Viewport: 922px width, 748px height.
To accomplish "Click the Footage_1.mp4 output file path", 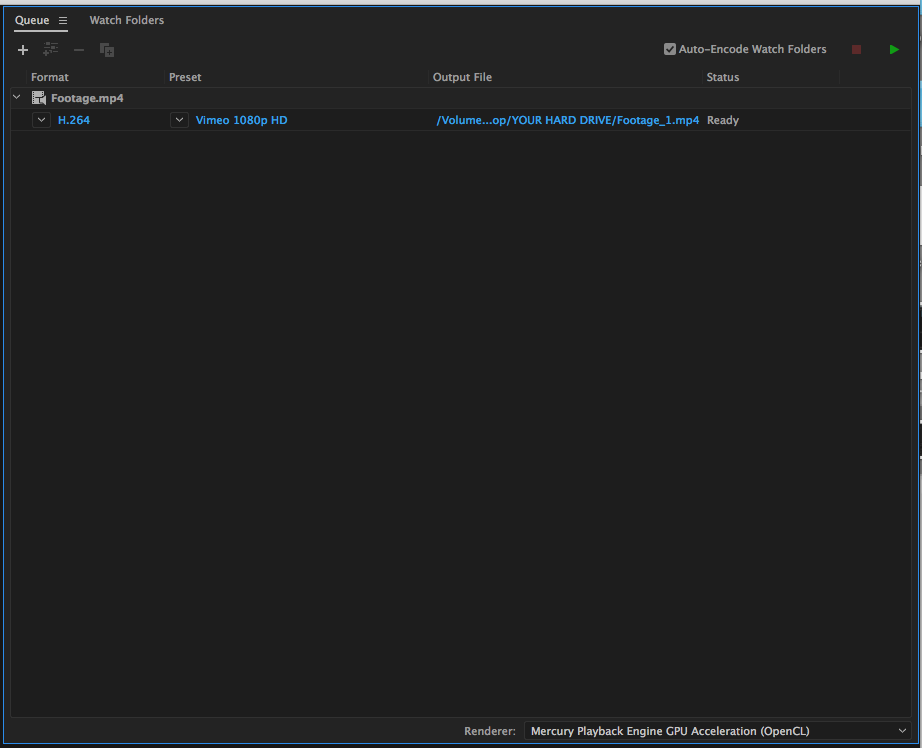I will tap(567, 120).
